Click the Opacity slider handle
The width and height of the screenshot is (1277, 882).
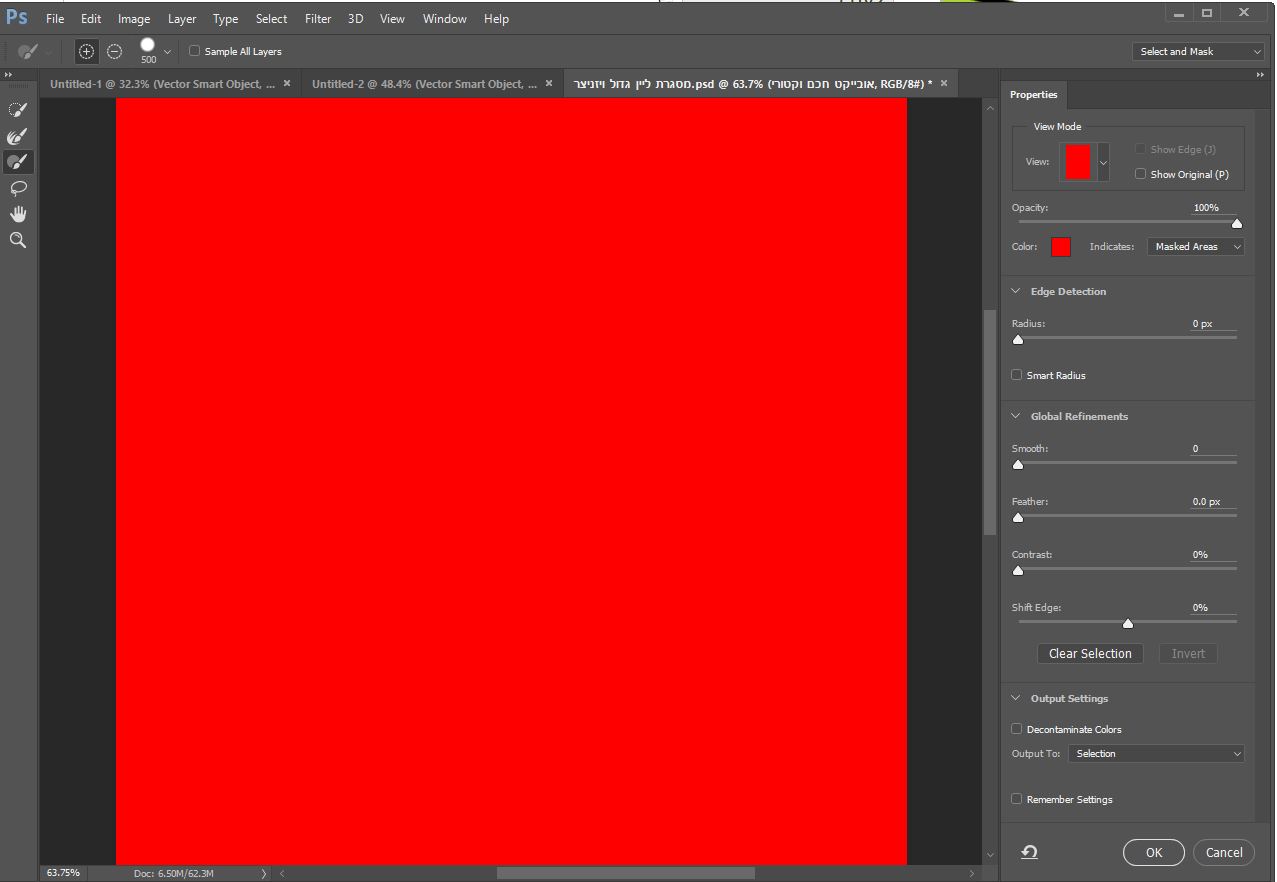[x=1237, y=223]
